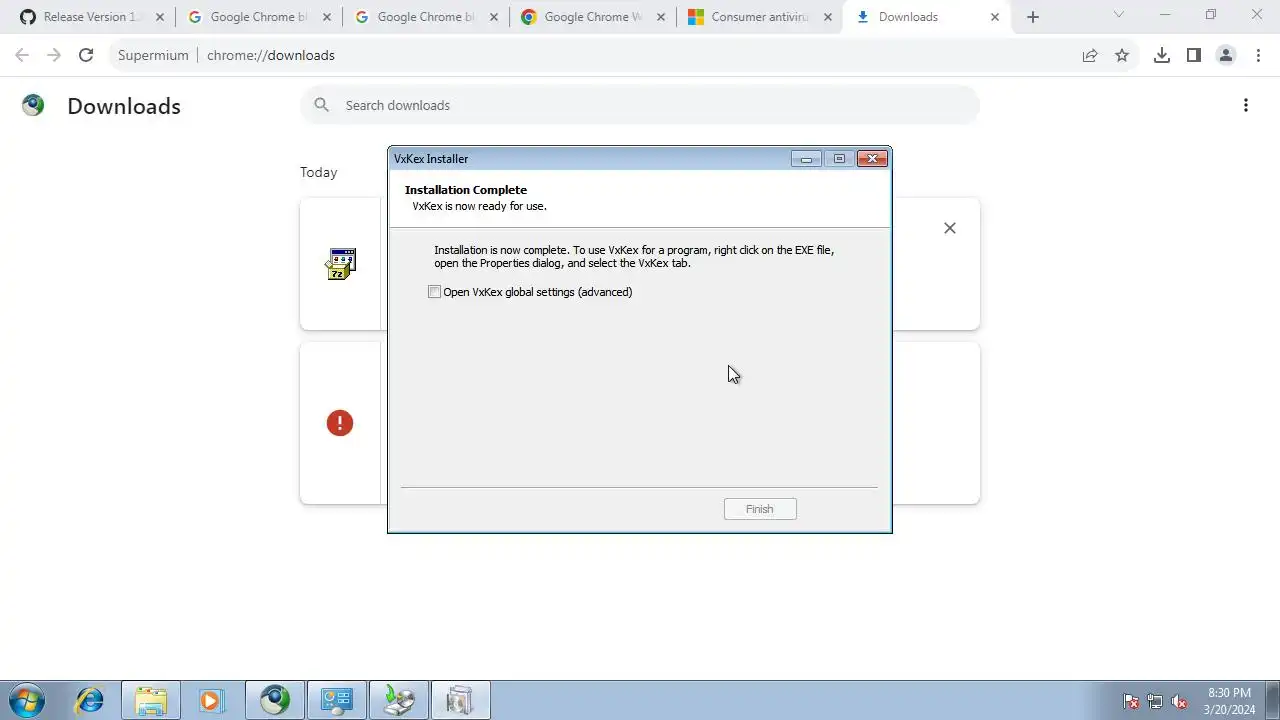Open Action Center flag in tray
Image resolution: width=1280 pixels, height=720 pixels.
1131,701
